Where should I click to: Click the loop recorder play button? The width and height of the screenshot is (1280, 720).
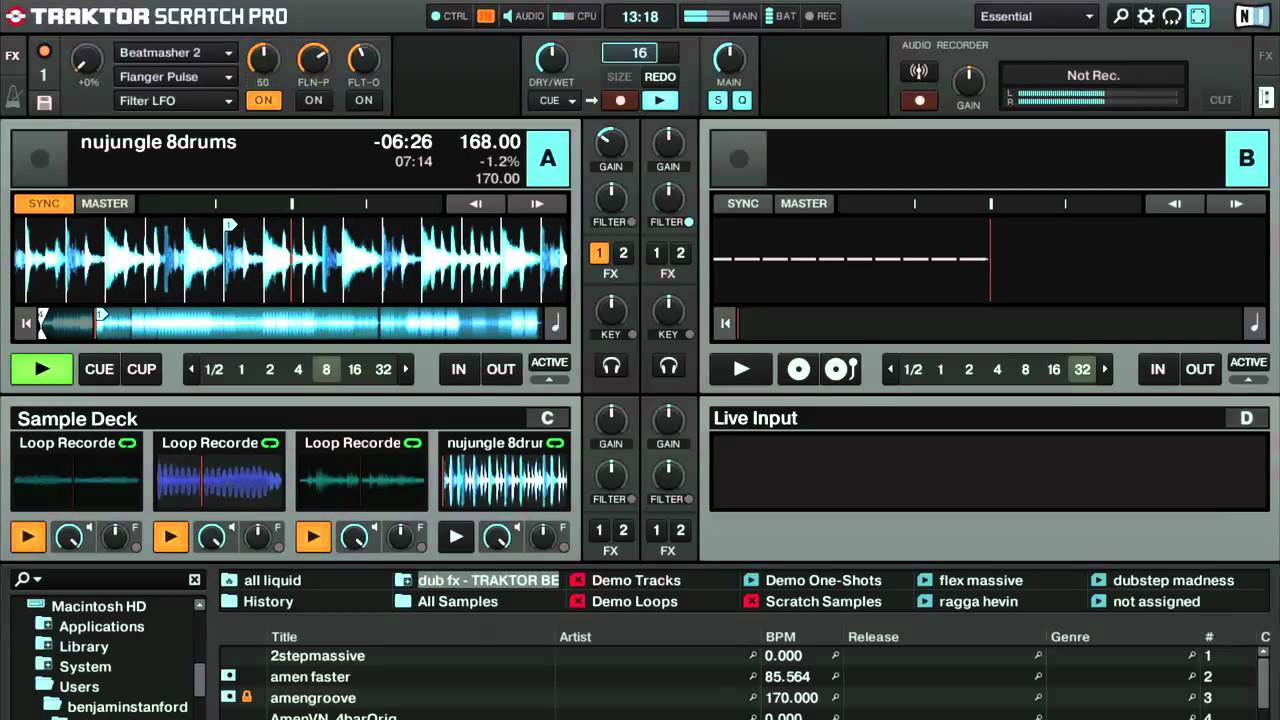click(x=659, y=100)
